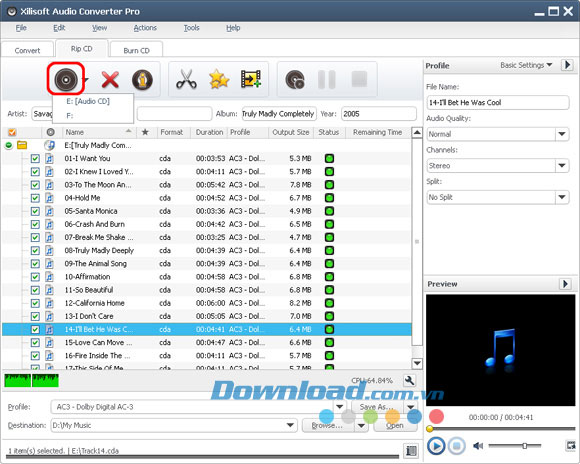This screenshot has width=580, height=464.
Task: Click the Load CD disc icon
Action: (66, 79)
